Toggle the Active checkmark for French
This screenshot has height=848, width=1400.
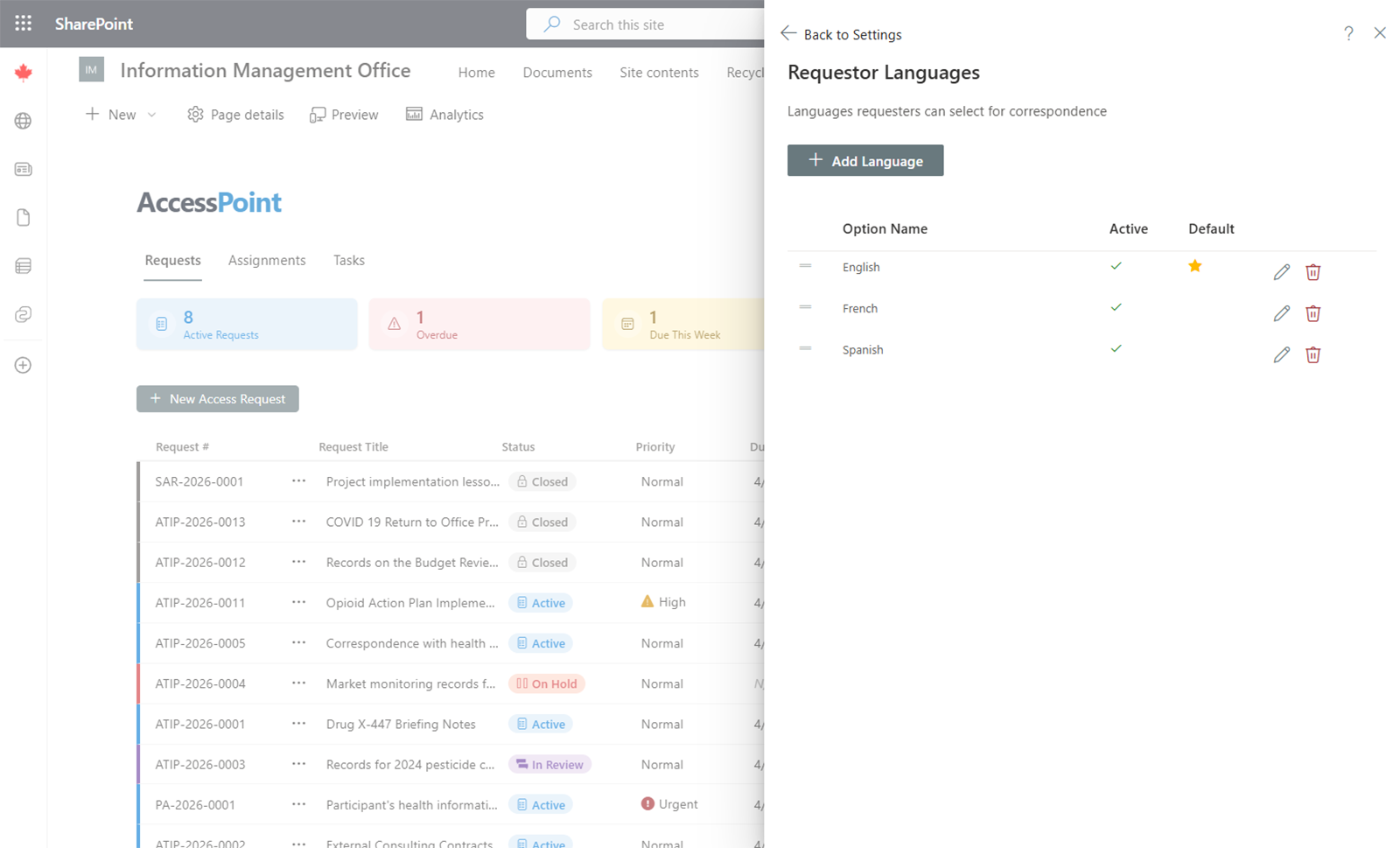(1116, 307)
